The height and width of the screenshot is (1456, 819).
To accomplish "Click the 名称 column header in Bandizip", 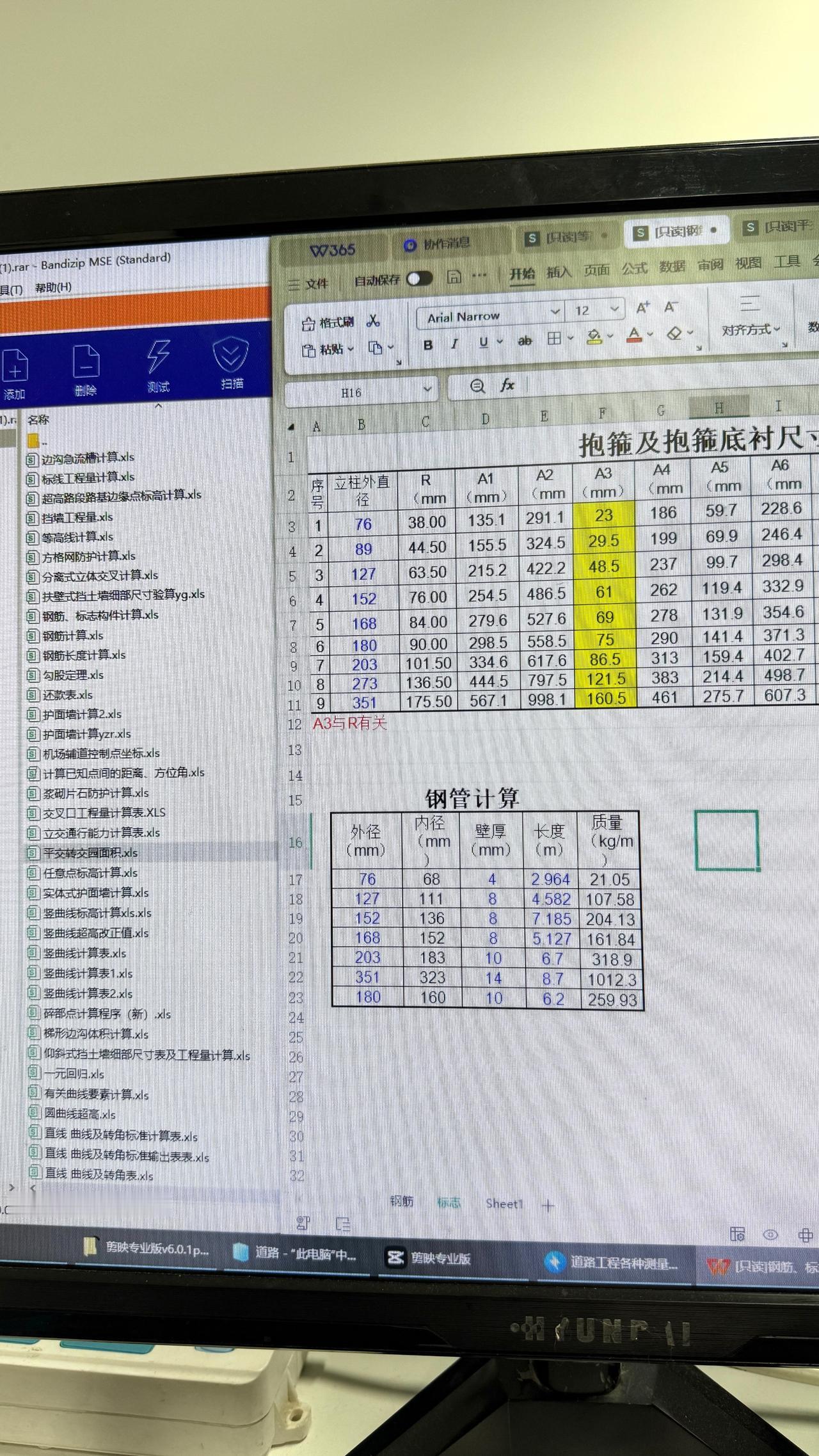I will (x=38, y=420).
